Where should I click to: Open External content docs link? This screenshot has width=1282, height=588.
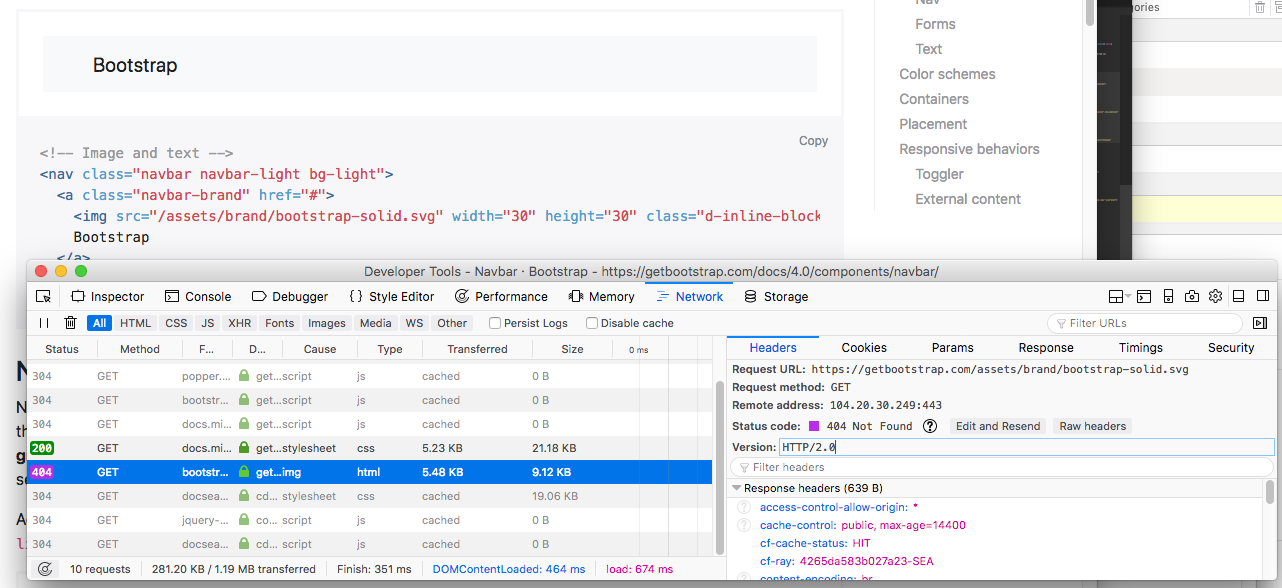tap(968, 199)
